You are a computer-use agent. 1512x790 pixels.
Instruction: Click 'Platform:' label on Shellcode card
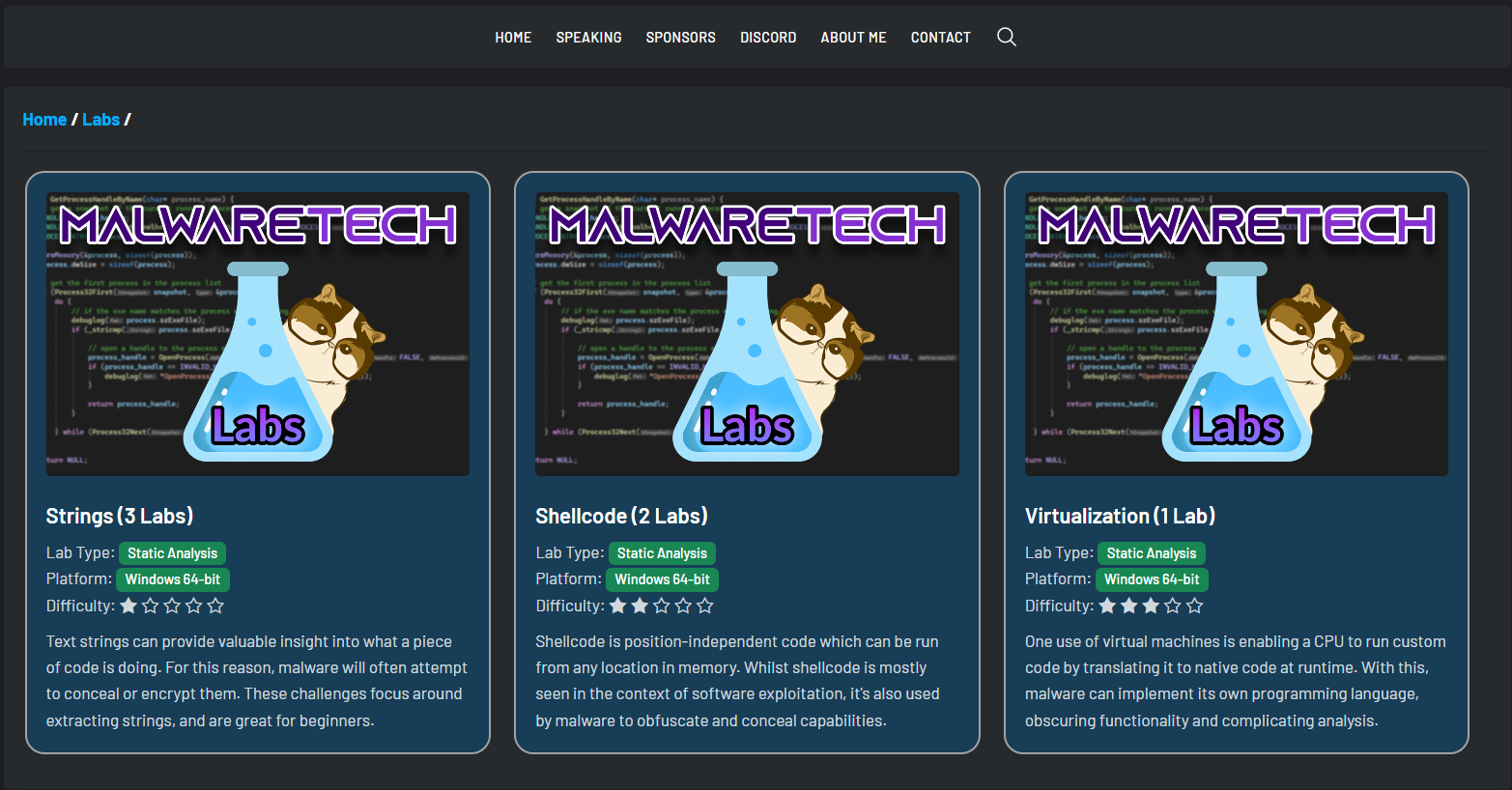pos(568,578)
